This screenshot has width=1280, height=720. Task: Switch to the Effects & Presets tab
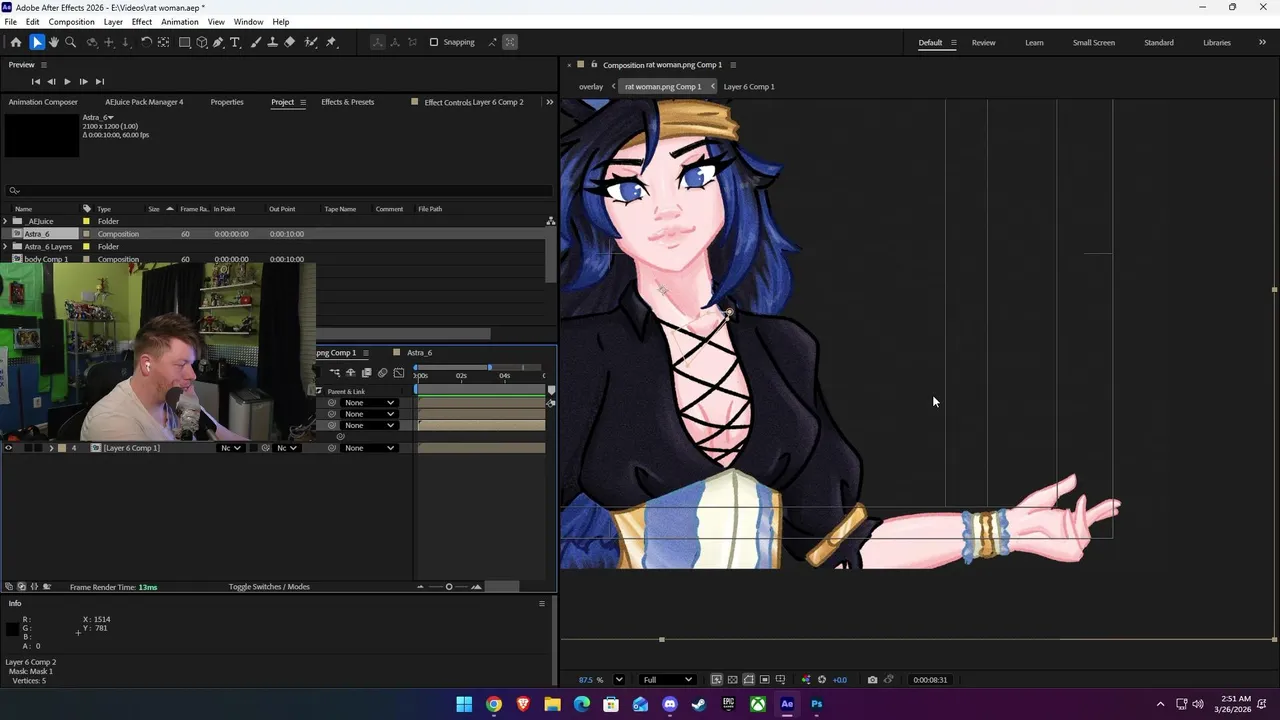[347, 102]
